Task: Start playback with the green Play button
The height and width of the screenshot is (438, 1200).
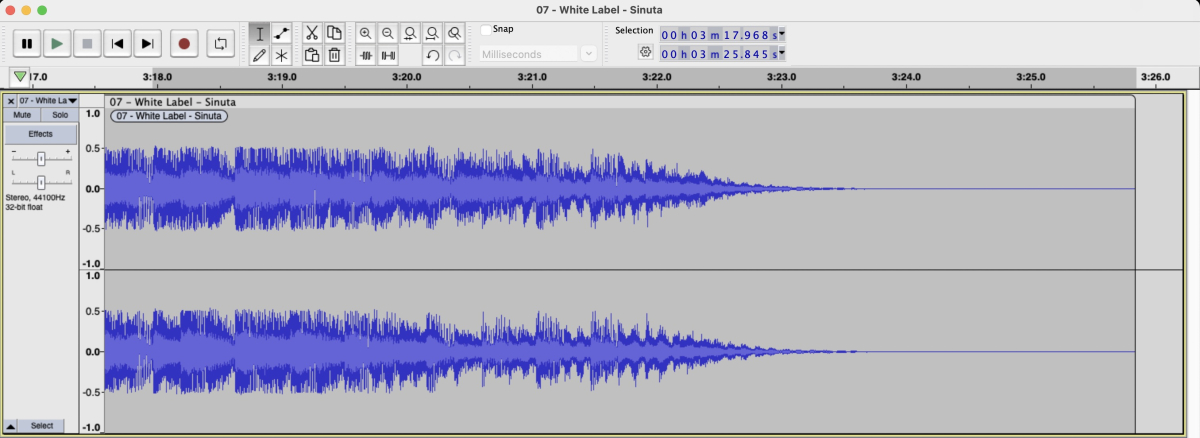Action: pos(57,44)
